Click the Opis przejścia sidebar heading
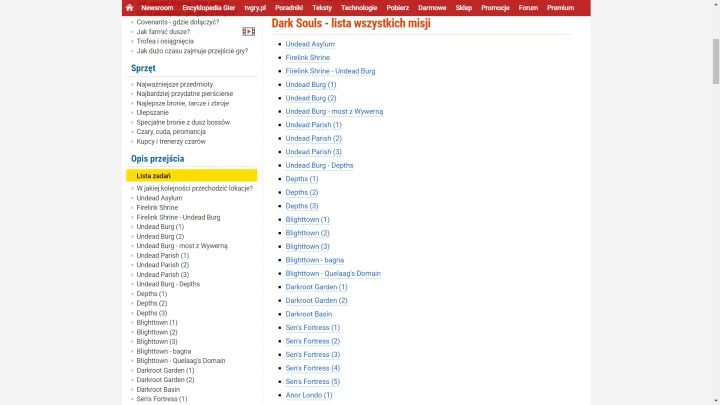 click(159, 158)
